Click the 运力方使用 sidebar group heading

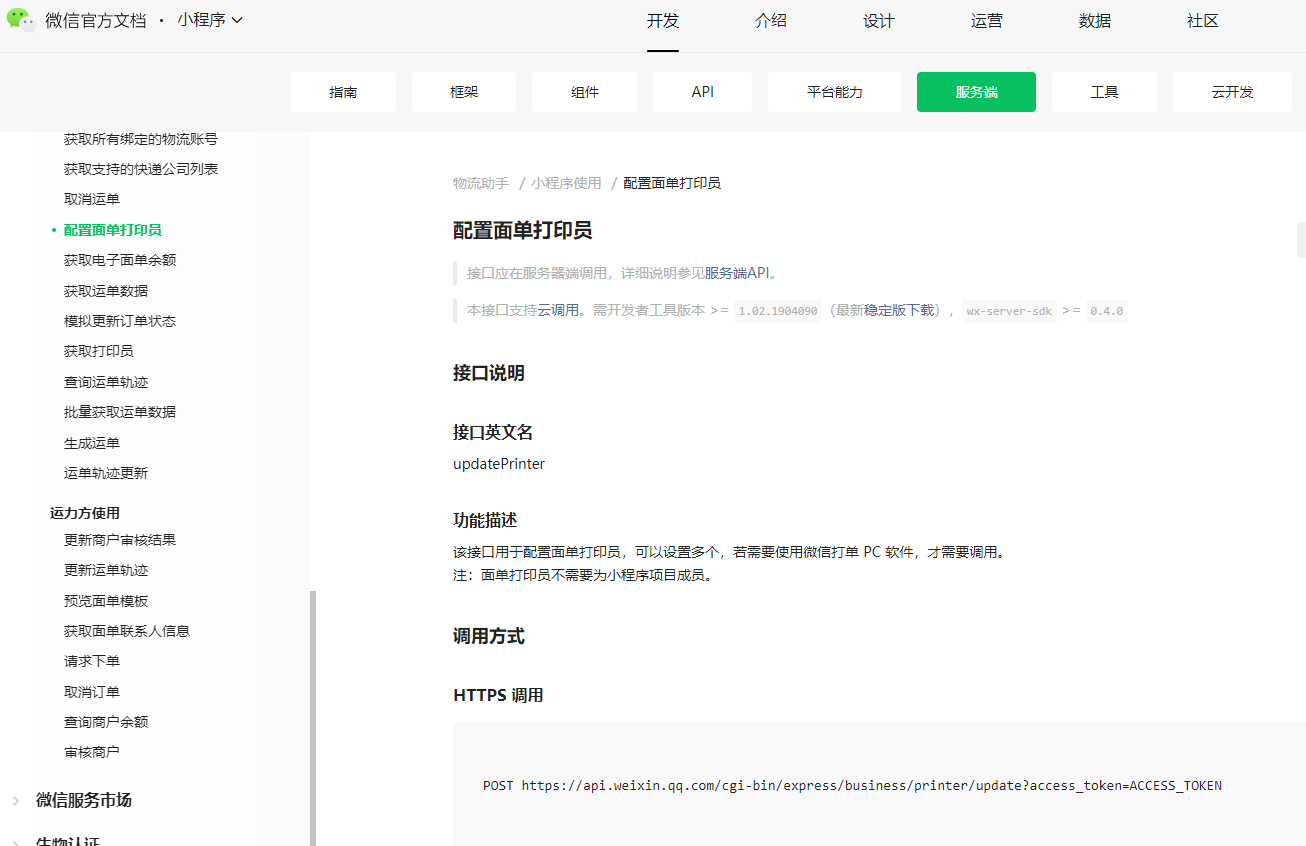85,513
